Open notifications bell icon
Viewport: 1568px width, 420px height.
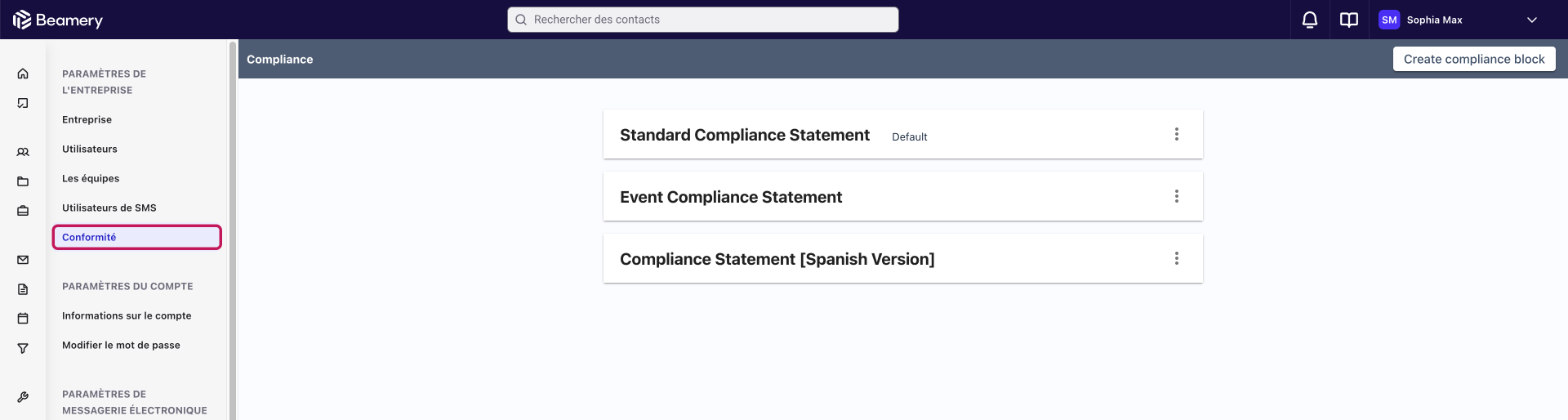(1309, 20)
